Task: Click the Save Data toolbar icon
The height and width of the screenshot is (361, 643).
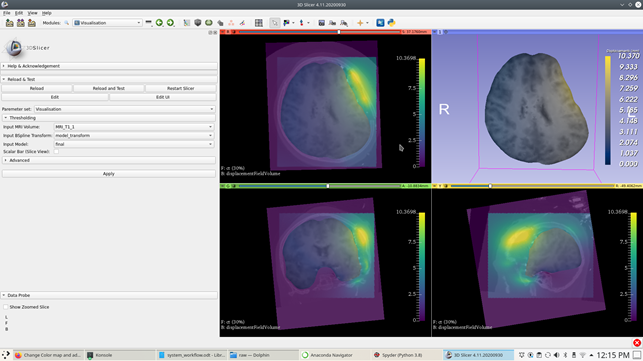Action: point(32,23)
